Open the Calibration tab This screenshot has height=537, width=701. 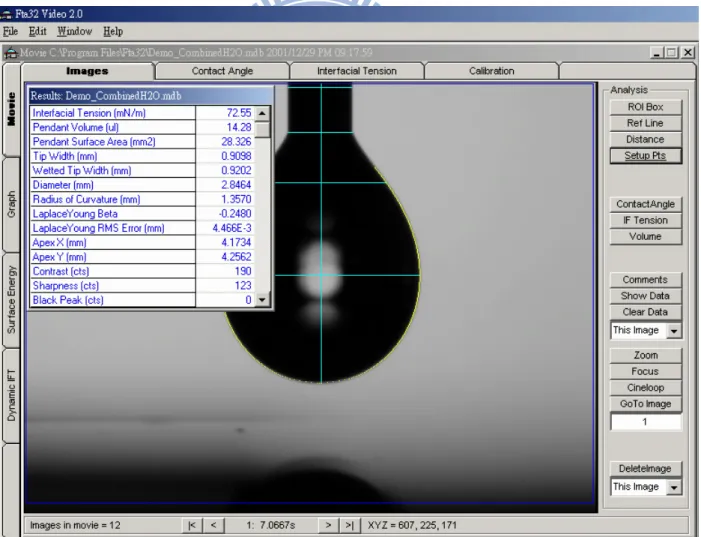(492, 71)
